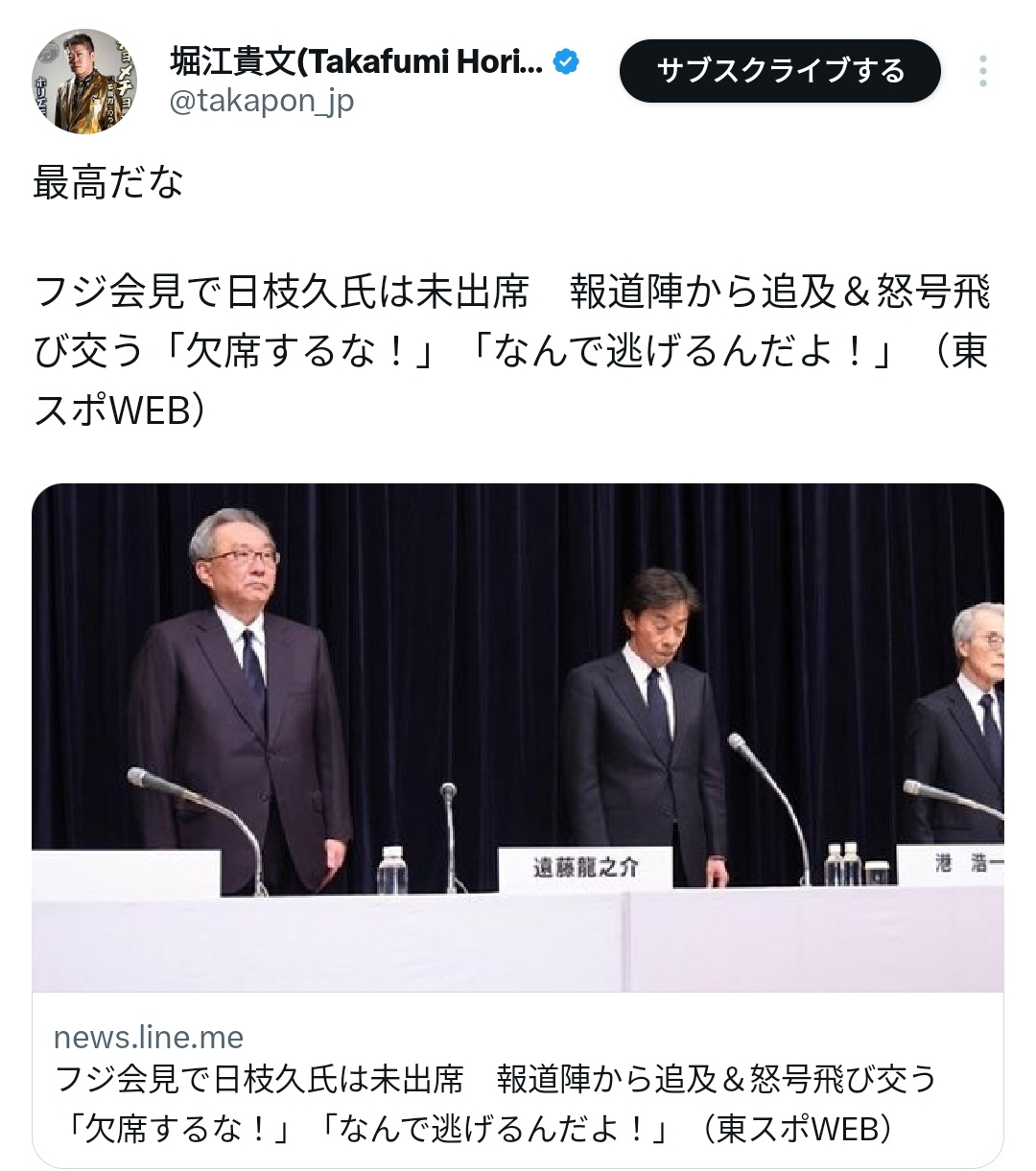Click the サブスクライブする button

coord(780,71)
